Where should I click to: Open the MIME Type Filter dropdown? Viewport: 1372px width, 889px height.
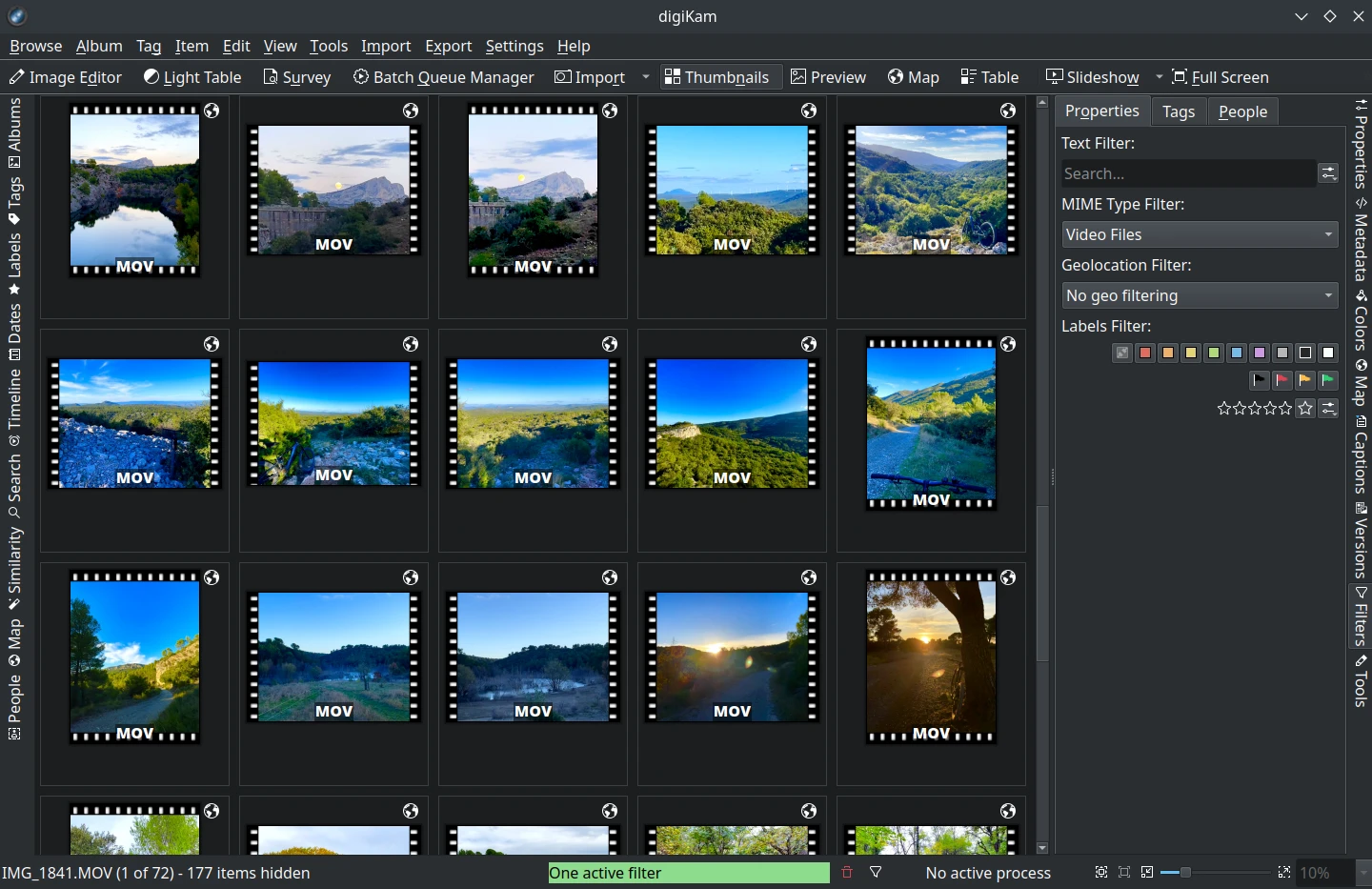[1199, 234]
